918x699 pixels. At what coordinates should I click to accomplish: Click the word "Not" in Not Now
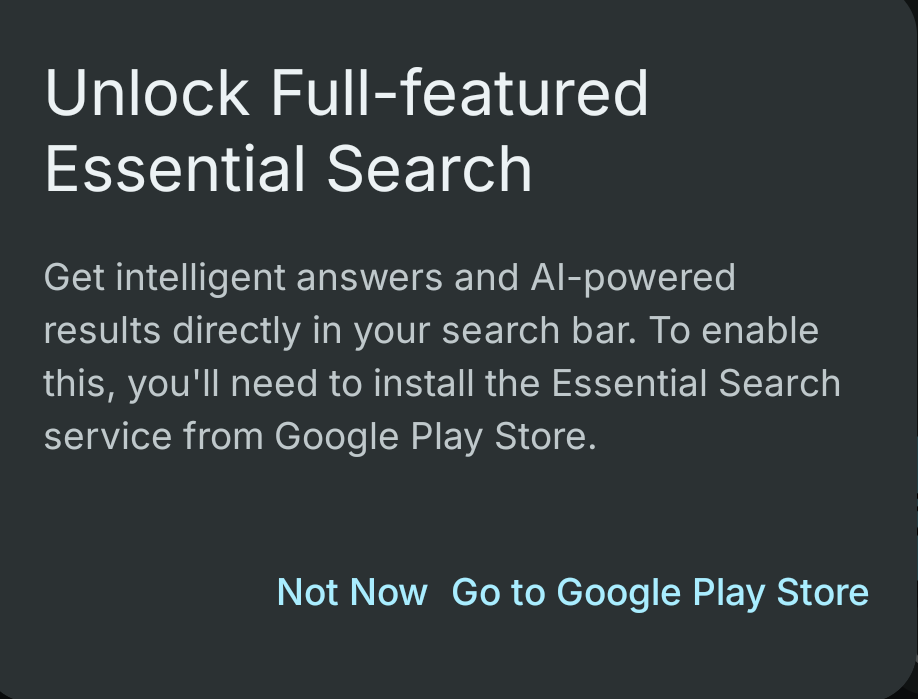[x=306, y=592]
